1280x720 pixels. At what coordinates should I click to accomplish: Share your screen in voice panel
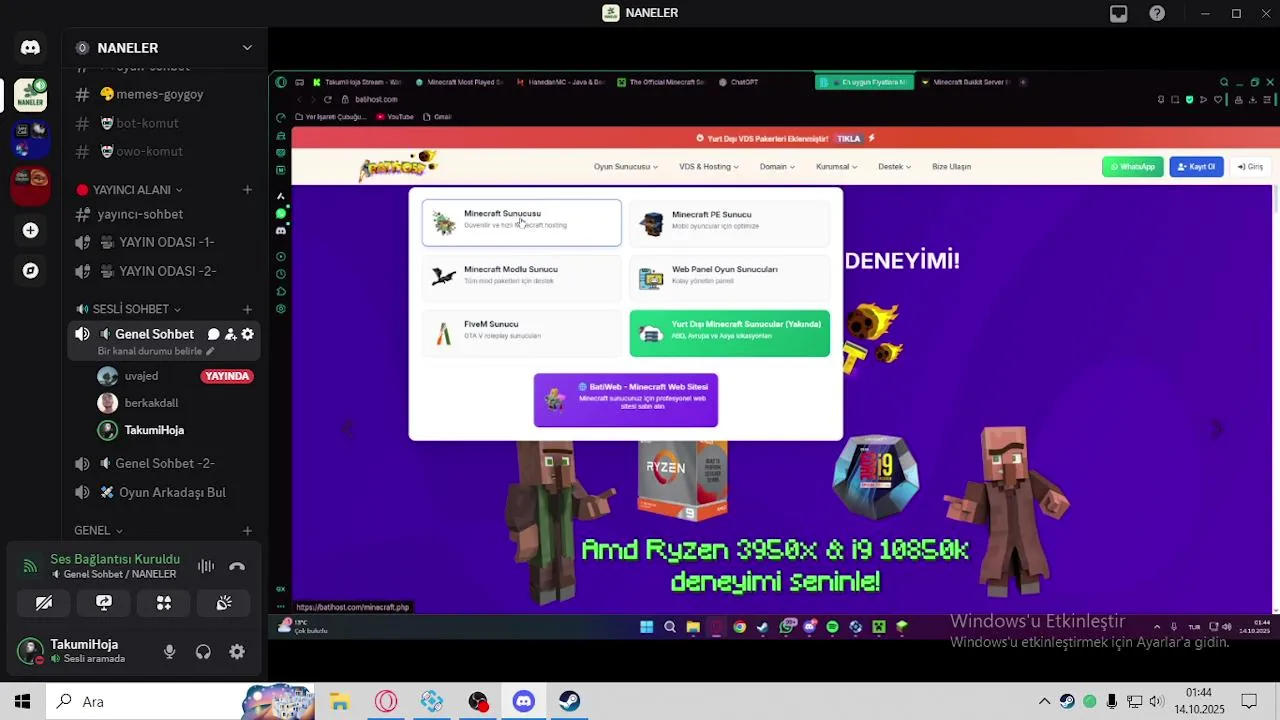104,603
